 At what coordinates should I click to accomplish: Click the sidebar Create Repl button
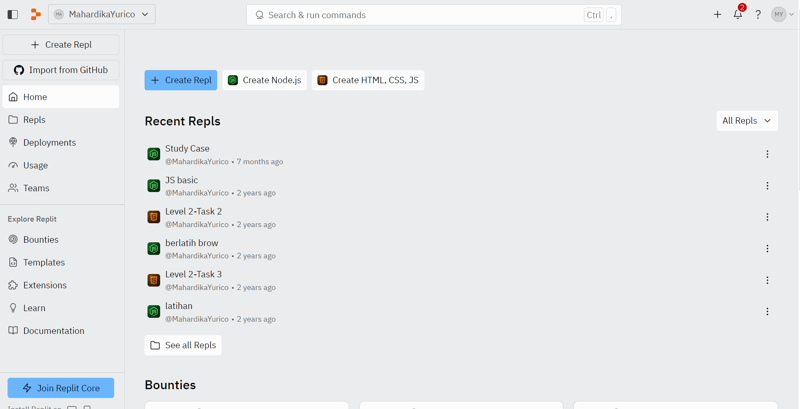coord(61,44)
